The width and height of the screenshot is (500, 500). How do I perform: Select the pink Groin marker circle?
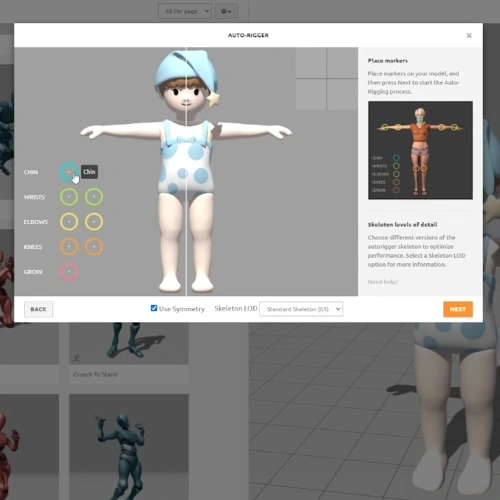(x=69, y=272)
